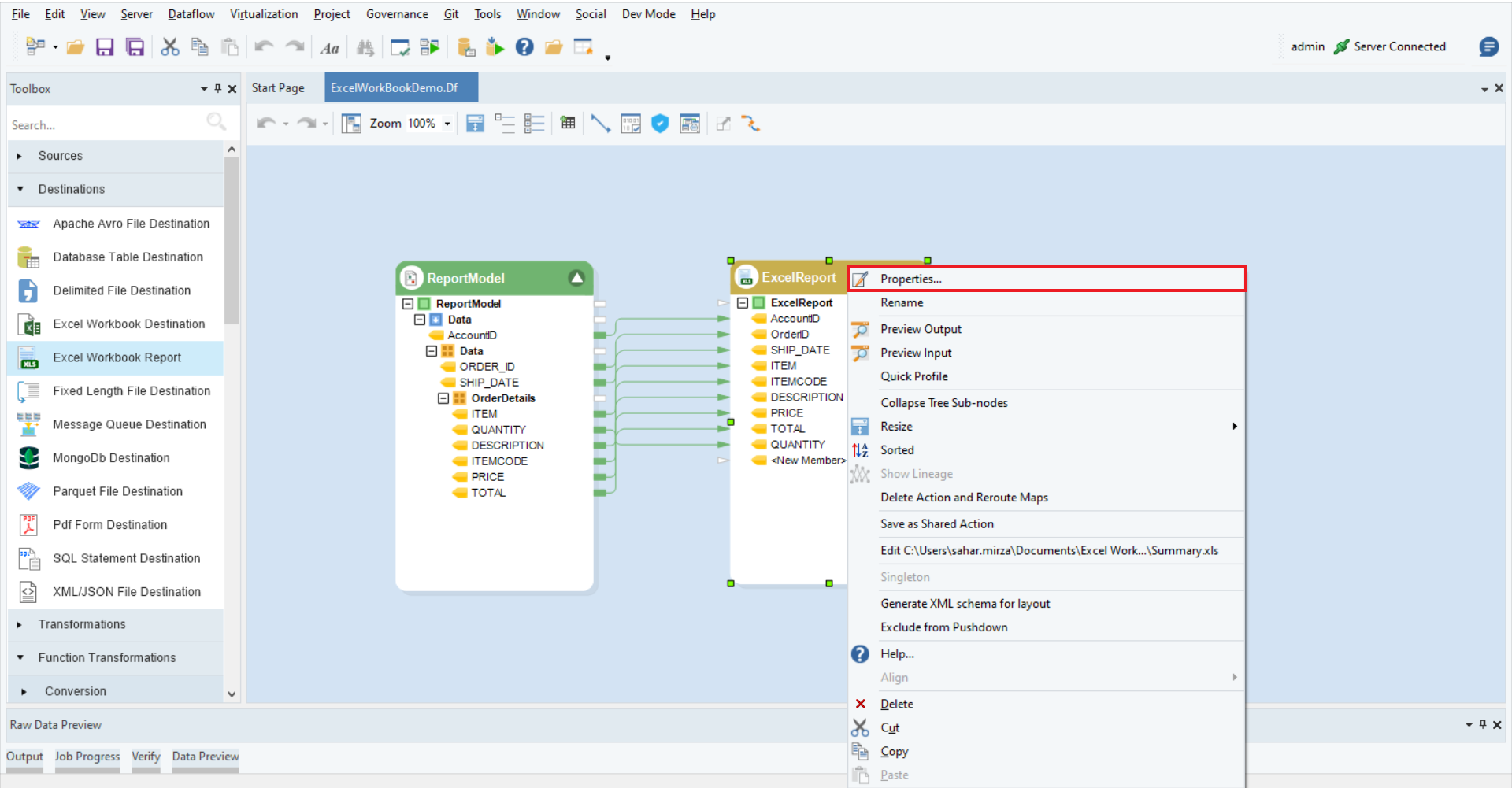Open the Zoom percentage dropdown
The image size is (1512, 788).
(447, 124)
